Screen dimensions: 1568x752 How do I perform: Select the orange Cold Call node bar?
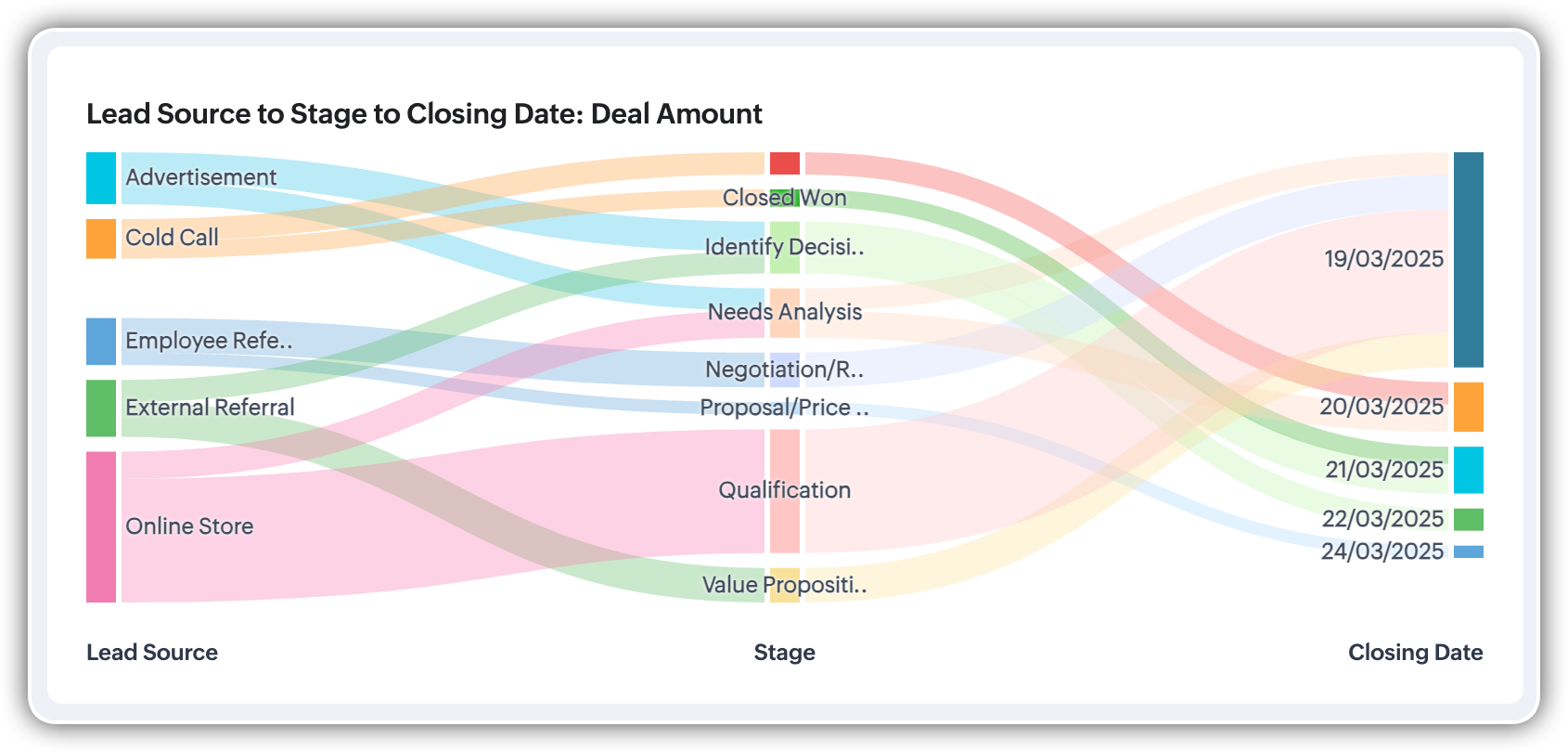pos(101,239)
